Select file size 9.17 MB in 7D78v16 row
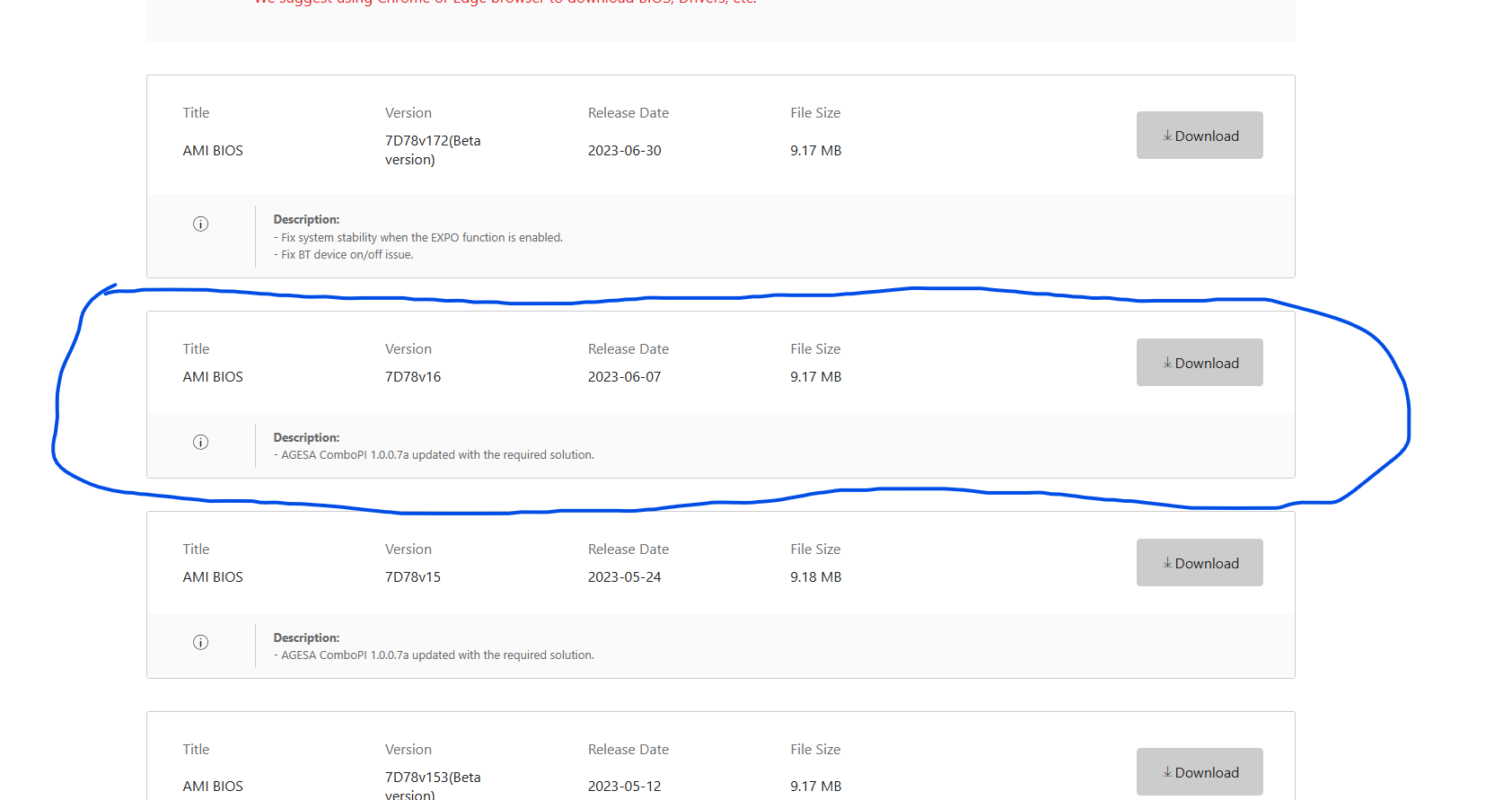Screen dimensions: 1512x800 pyautogui.click(x=816, y=377)
